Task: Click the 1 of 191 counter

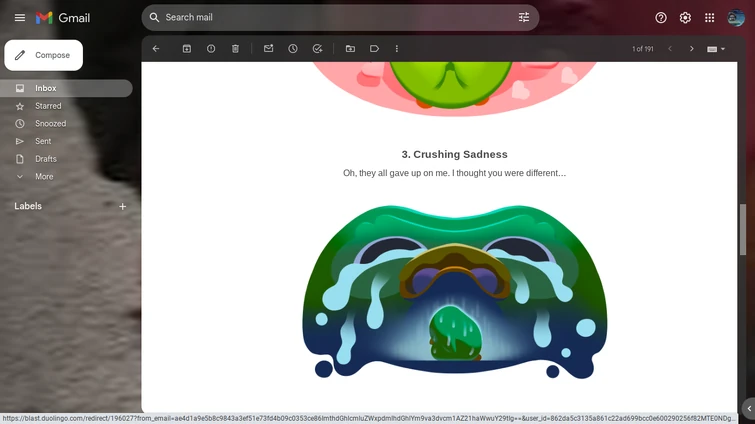Action: 642,49
